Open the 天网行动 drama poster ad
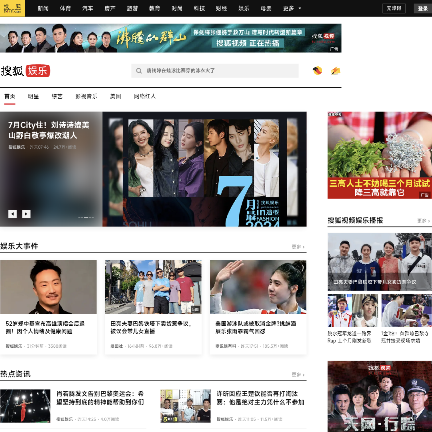 [x=380, y=396]
